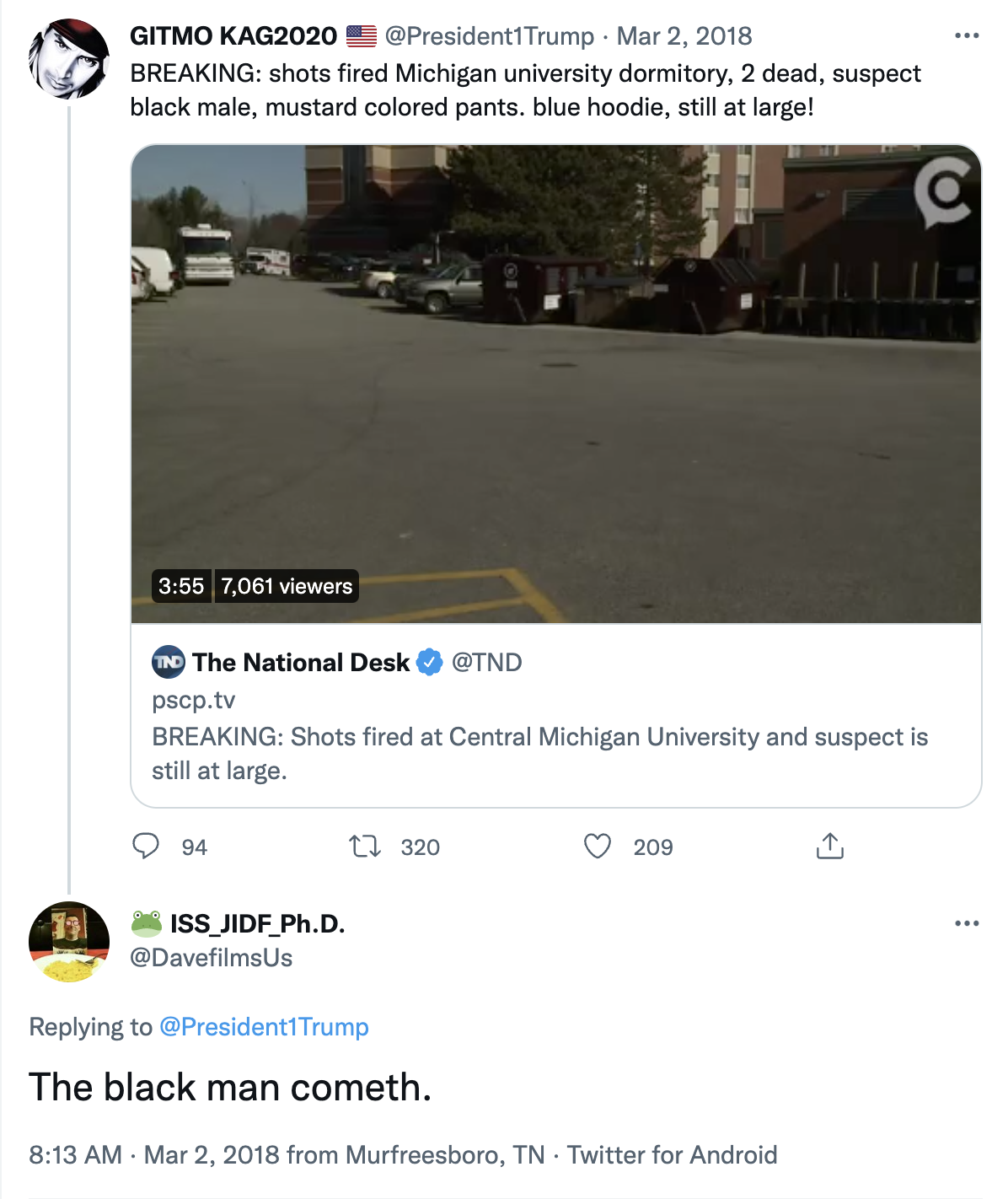Screen dimensions: 1008x1199
Task: Click the GITMO KAG2020 display name
Action: pos(233,36)
